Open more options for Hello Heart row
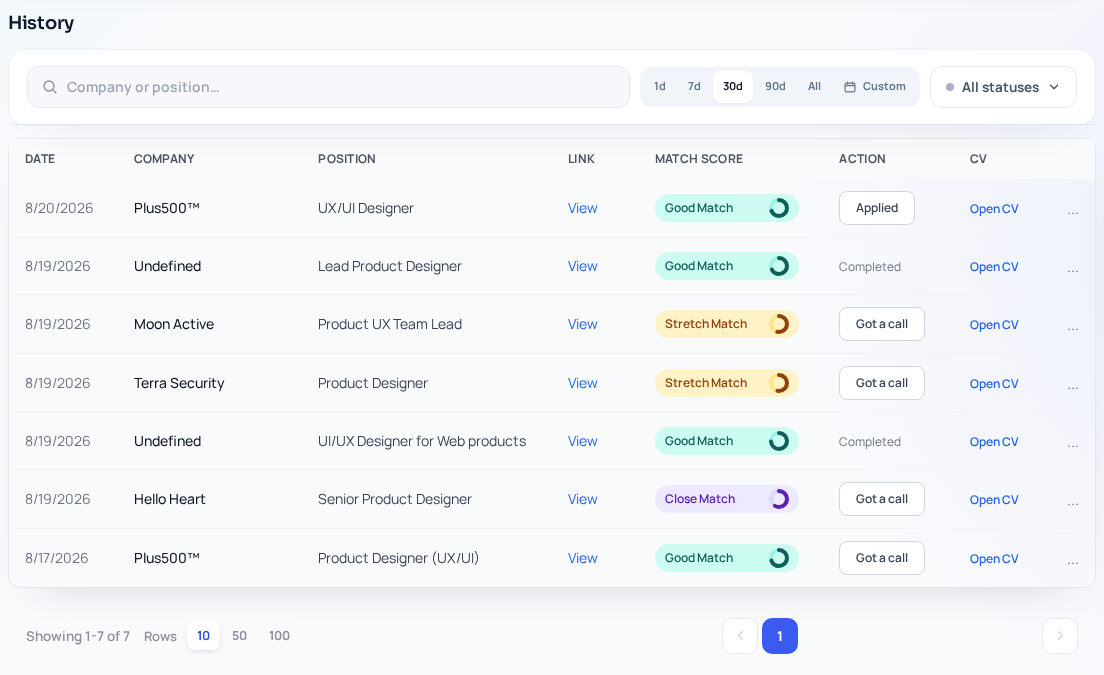The width and height of the screenshot is (1104, 675). click(x=1072, y=503)
